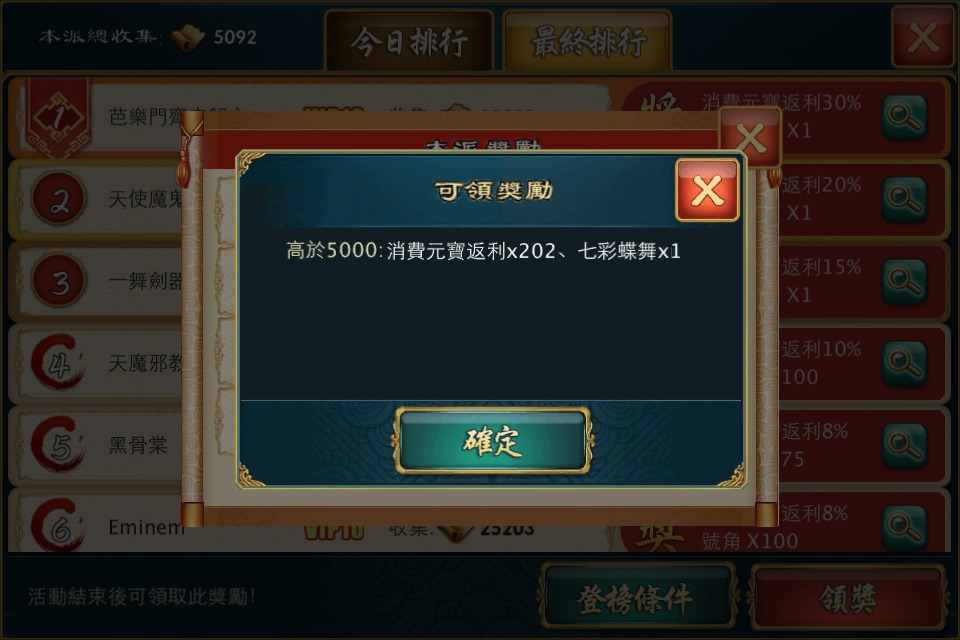Click the 本派總收集 scroll icon
The image size is (960, 640).
point(187,38)
